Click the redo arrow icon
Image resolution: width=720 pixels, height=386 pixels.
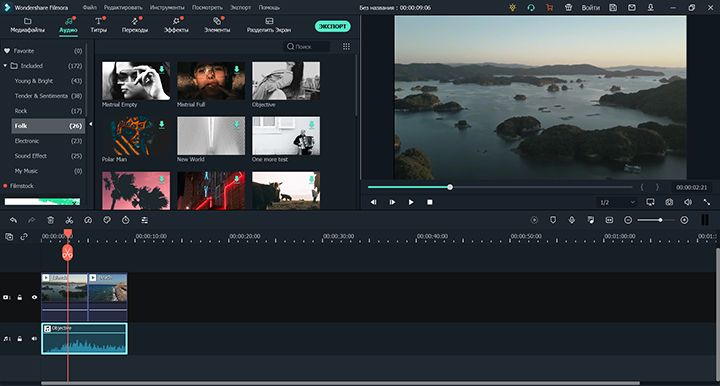(31, 220)
